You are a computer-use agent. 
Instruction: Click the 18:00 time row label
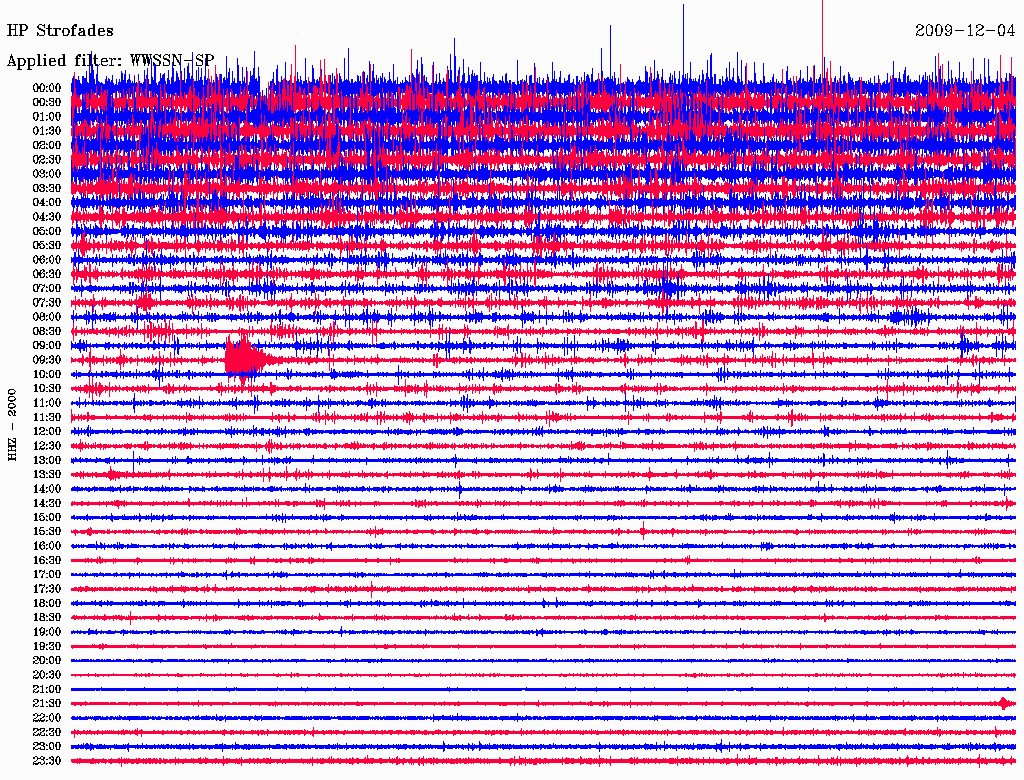coord(47,603)
